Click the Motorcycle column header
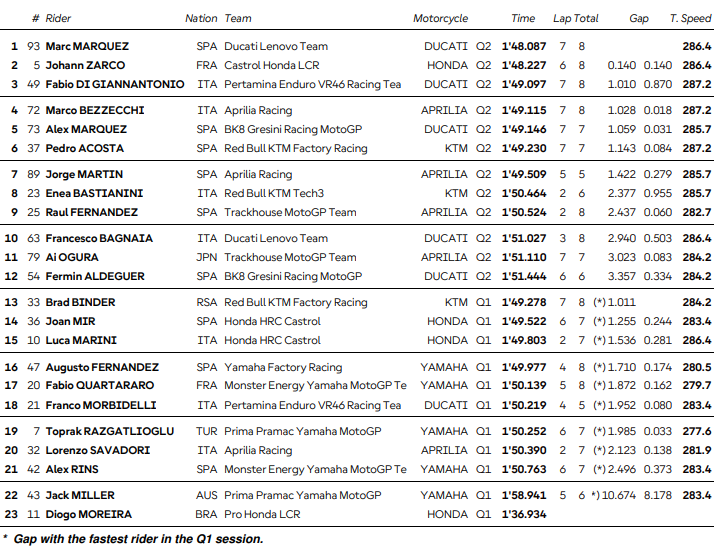 tap(440, 18)
